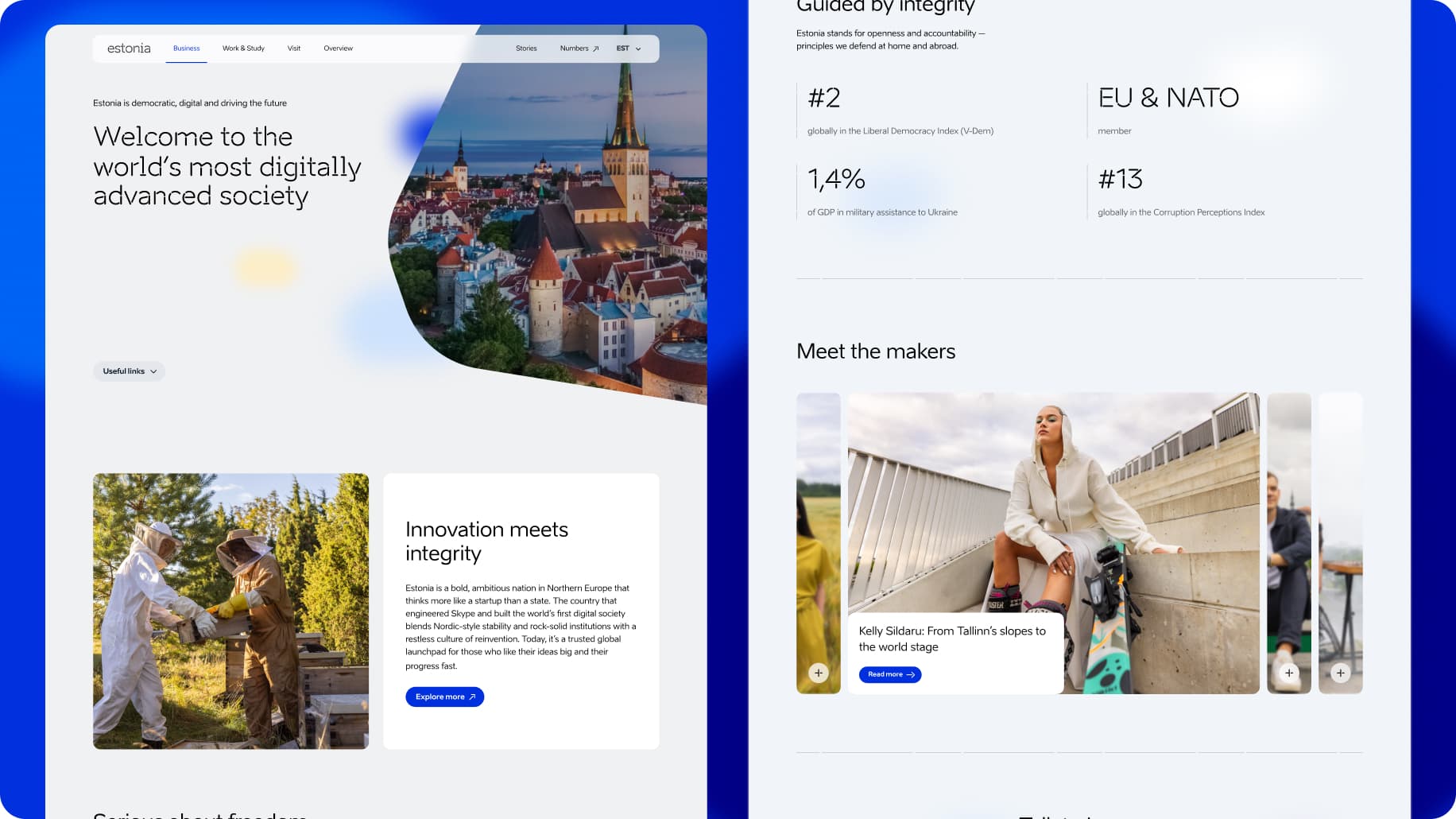Screen dimensions: 1456x819
Task: Click the Kelly Sildaru story title
Action: point(952,639)
